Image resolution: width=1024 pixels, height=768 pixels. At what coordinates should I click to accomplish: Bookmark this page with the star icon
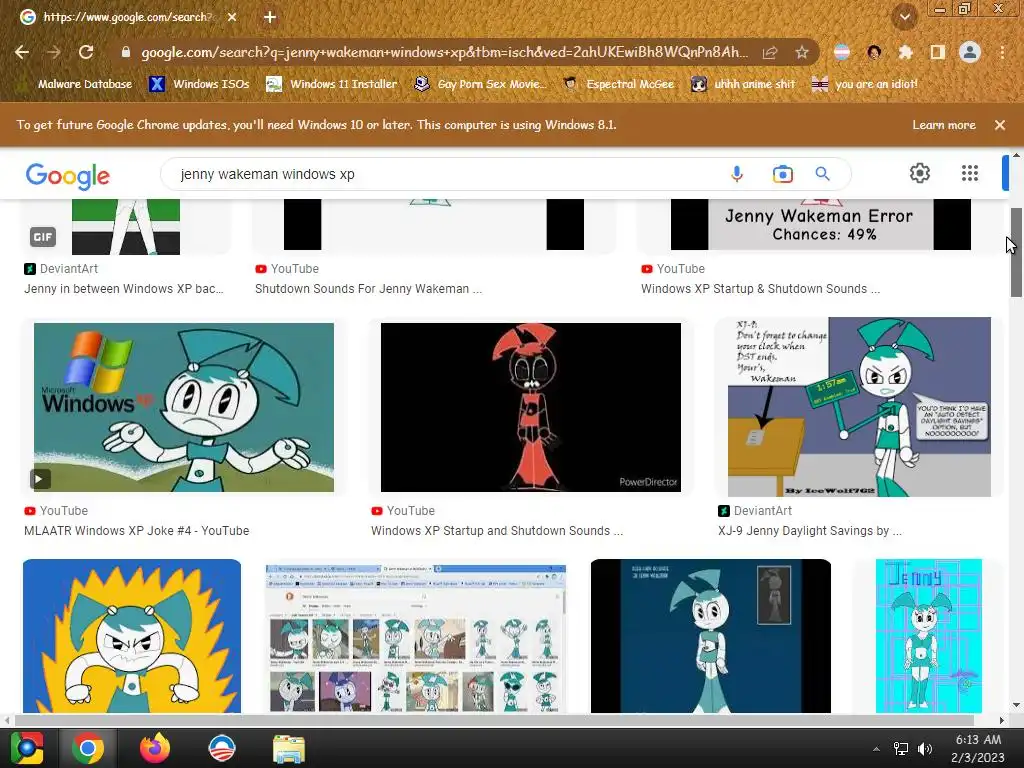point(802,52)
